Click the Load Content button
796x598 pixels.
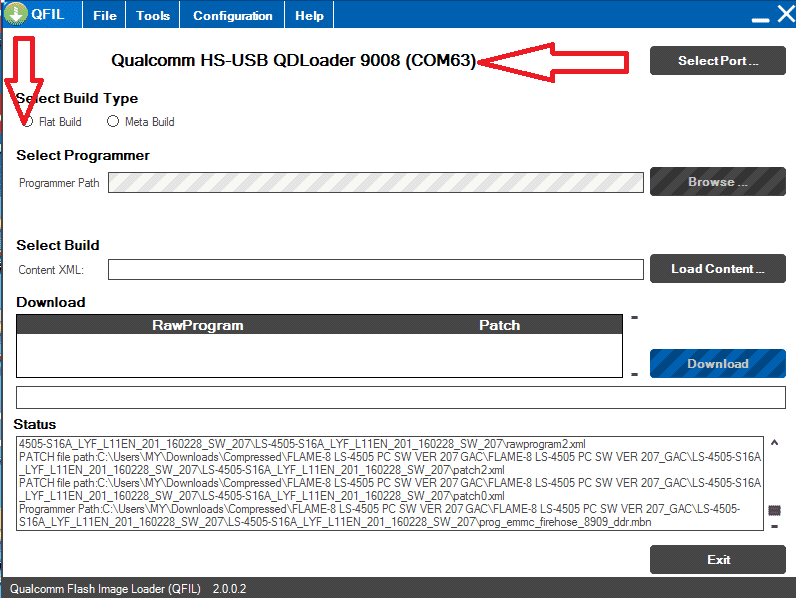point(718,269)
